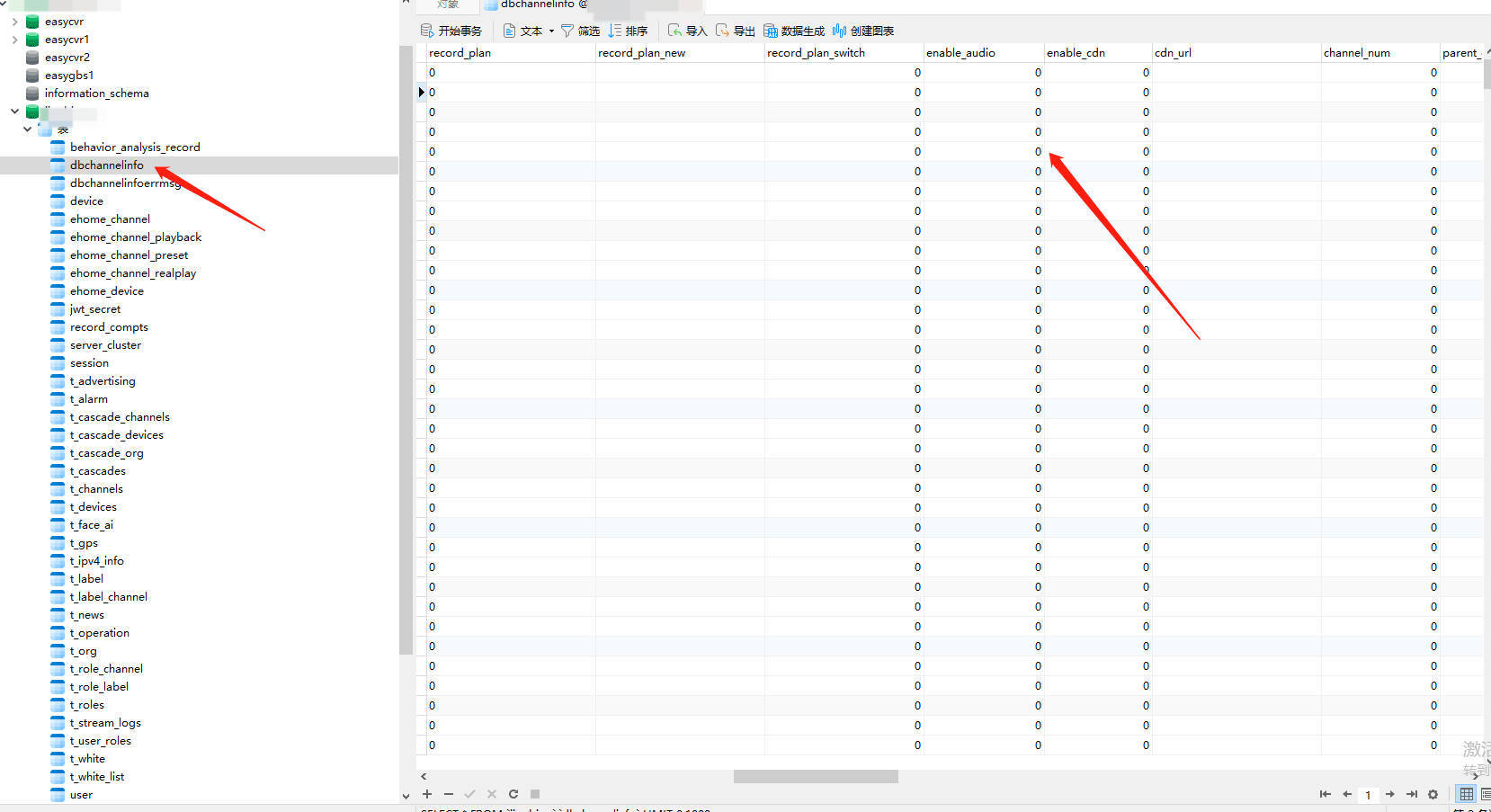Go to the previous page of records
Viewport: 1491px width, 812px height.
[1346, 794]
